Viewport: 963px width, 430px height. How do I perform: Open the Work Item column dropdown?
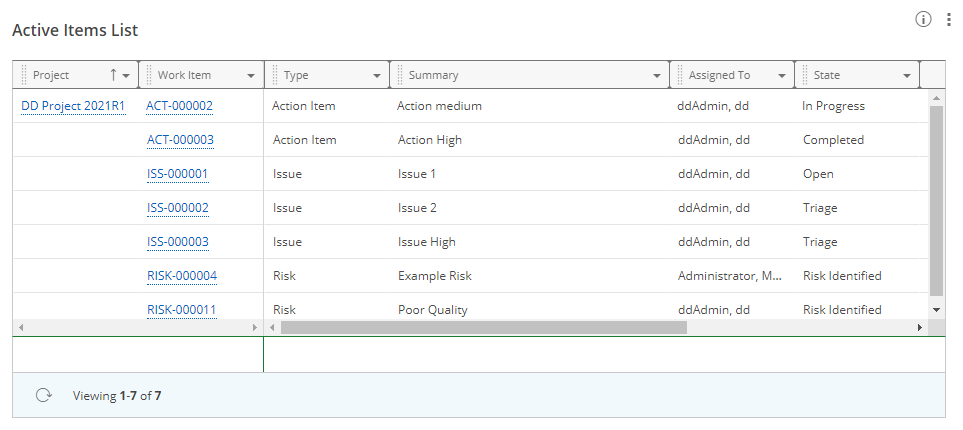(250, 76)
